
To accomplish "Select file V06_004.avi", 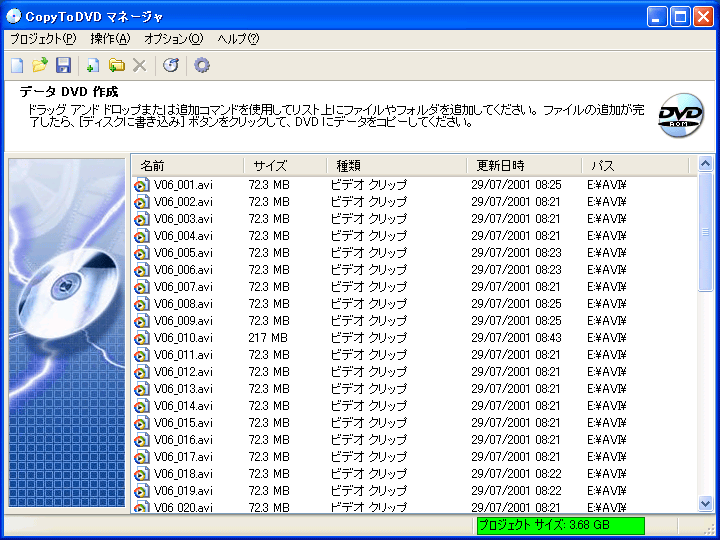I will (183, 236).
